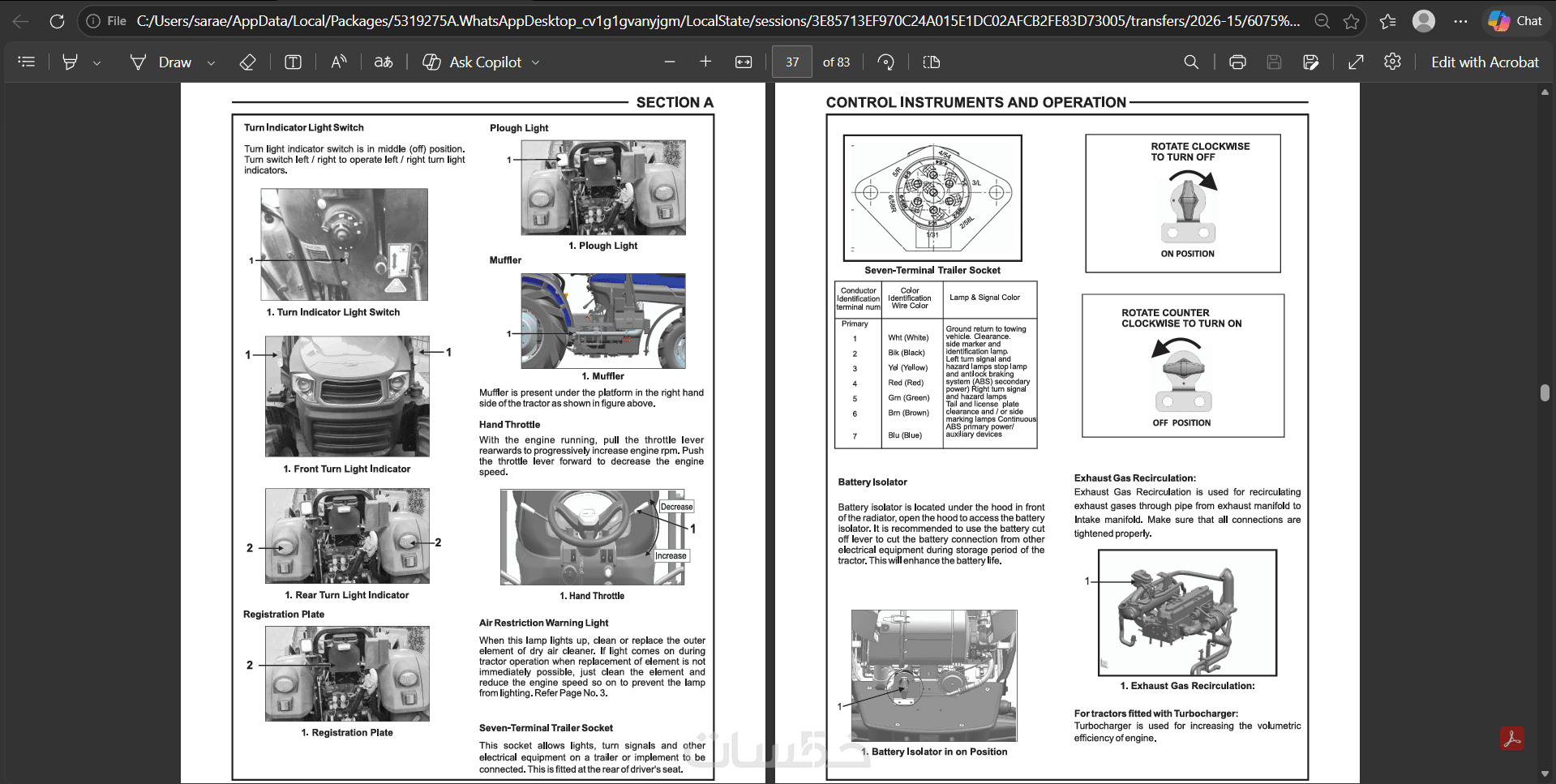Click the Save as icon
Viewport: 1556px width, 784px height.
coord(1311,62)
